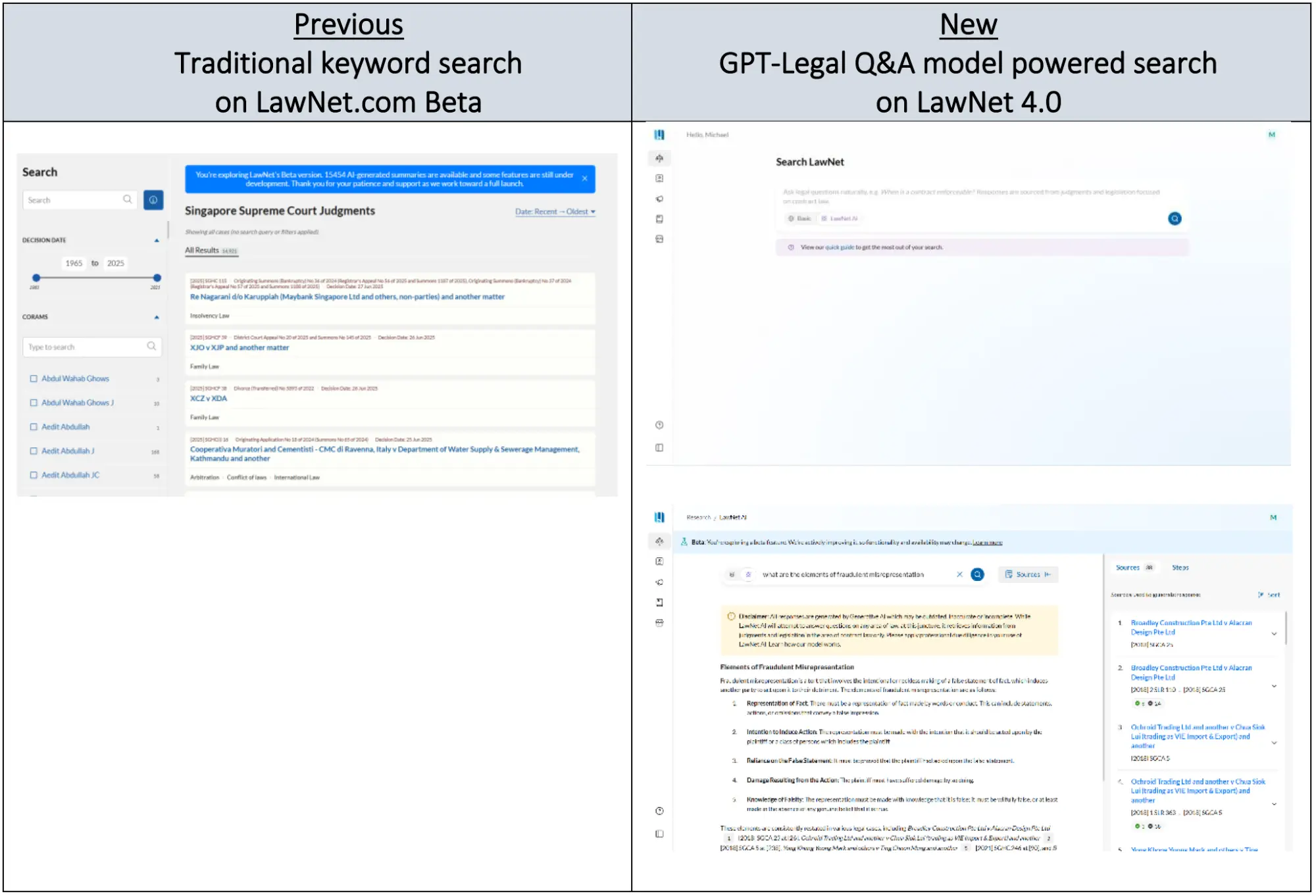
Task: Toggle the sidebar panel icon on the Search LawNet page
Action: click(659, 447)
